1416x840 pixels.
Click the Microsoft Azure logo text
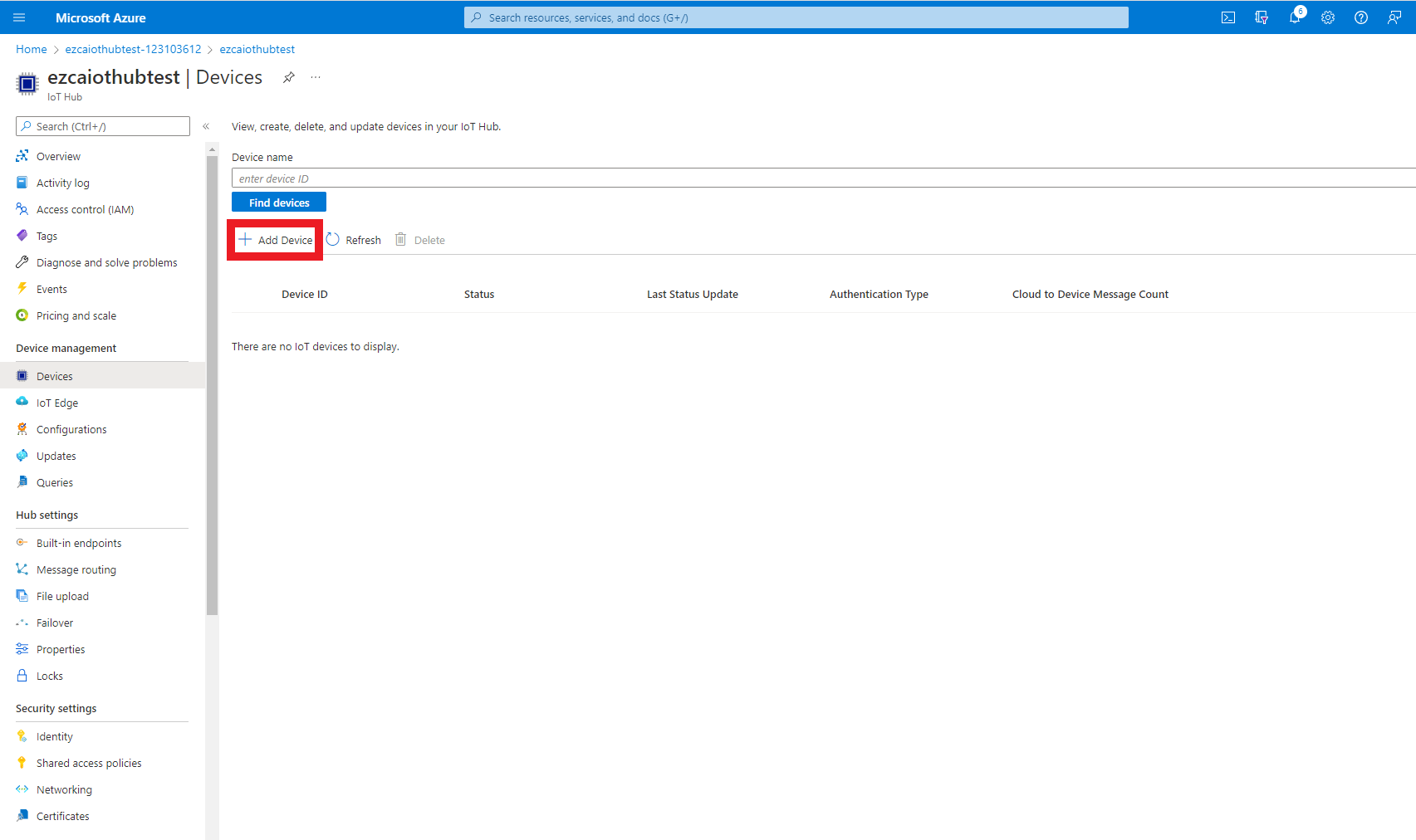click(x=100, y=17)
